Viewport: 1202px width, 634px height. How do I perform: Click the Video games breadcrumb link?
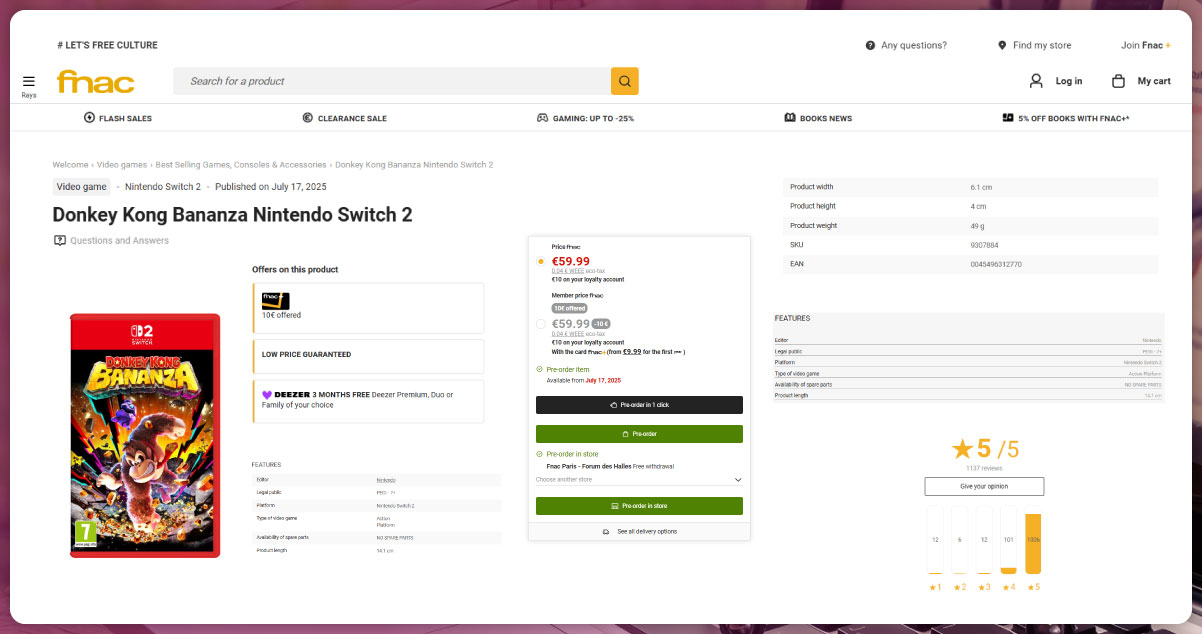point(122,164)
